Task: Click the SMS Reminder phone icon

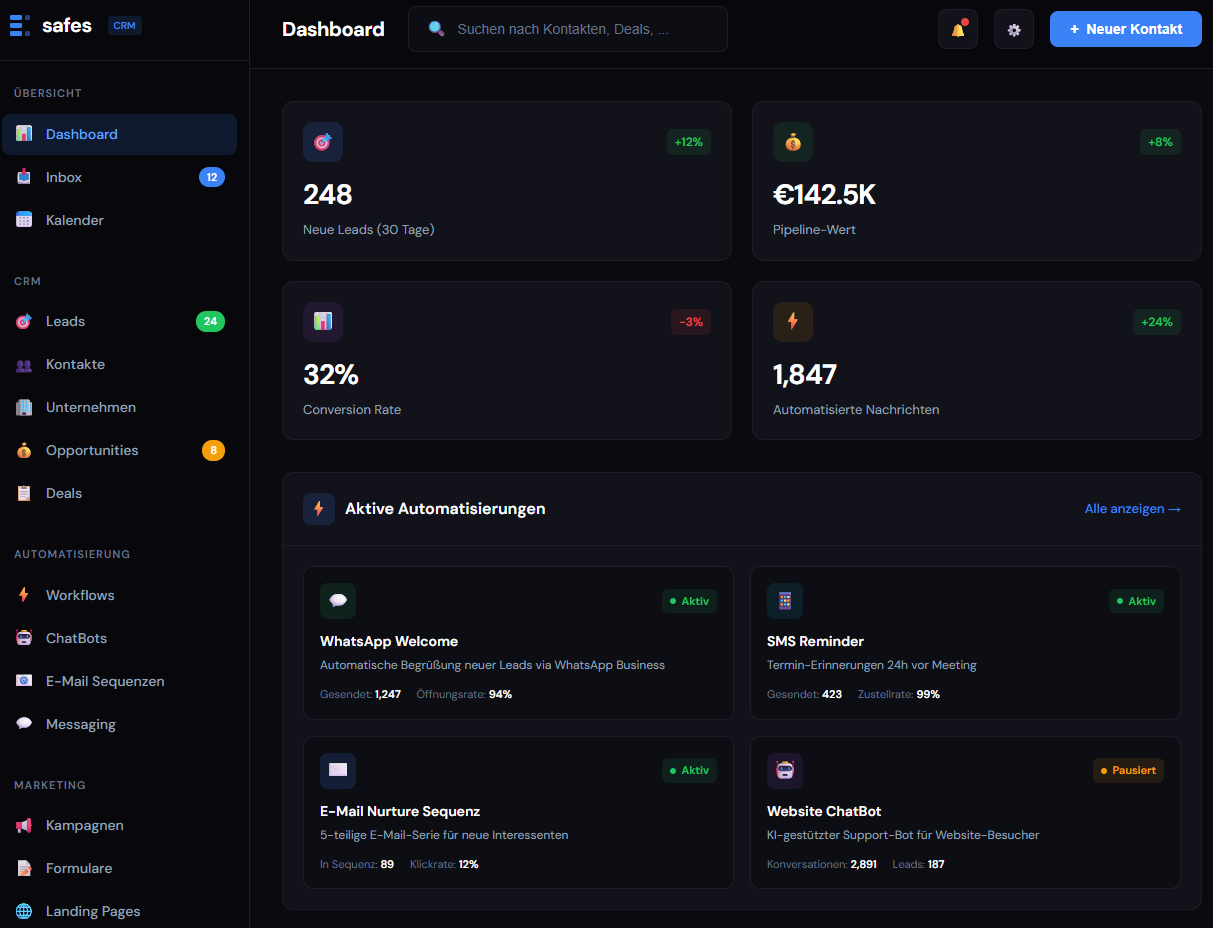Action: click(785, 601)
